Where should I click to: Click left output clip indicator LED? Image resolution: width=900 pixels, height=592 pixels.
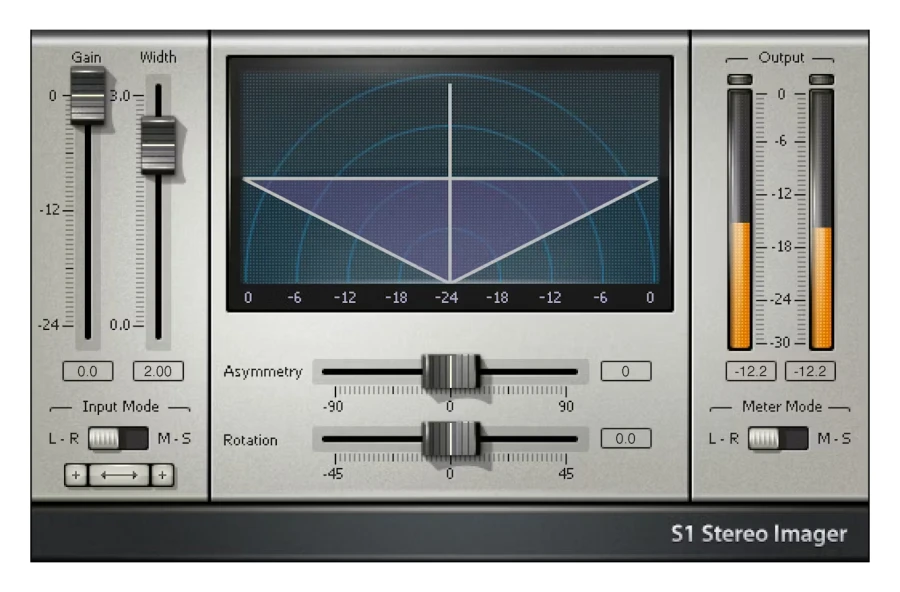coord(740,79)
